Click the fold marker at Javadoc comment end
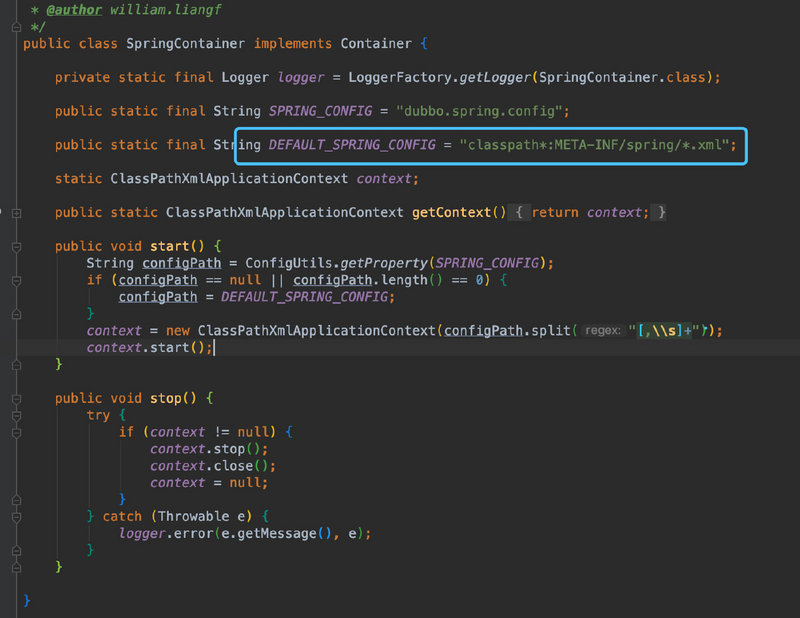This screenshot has height=618, width=800. [16, 27]
